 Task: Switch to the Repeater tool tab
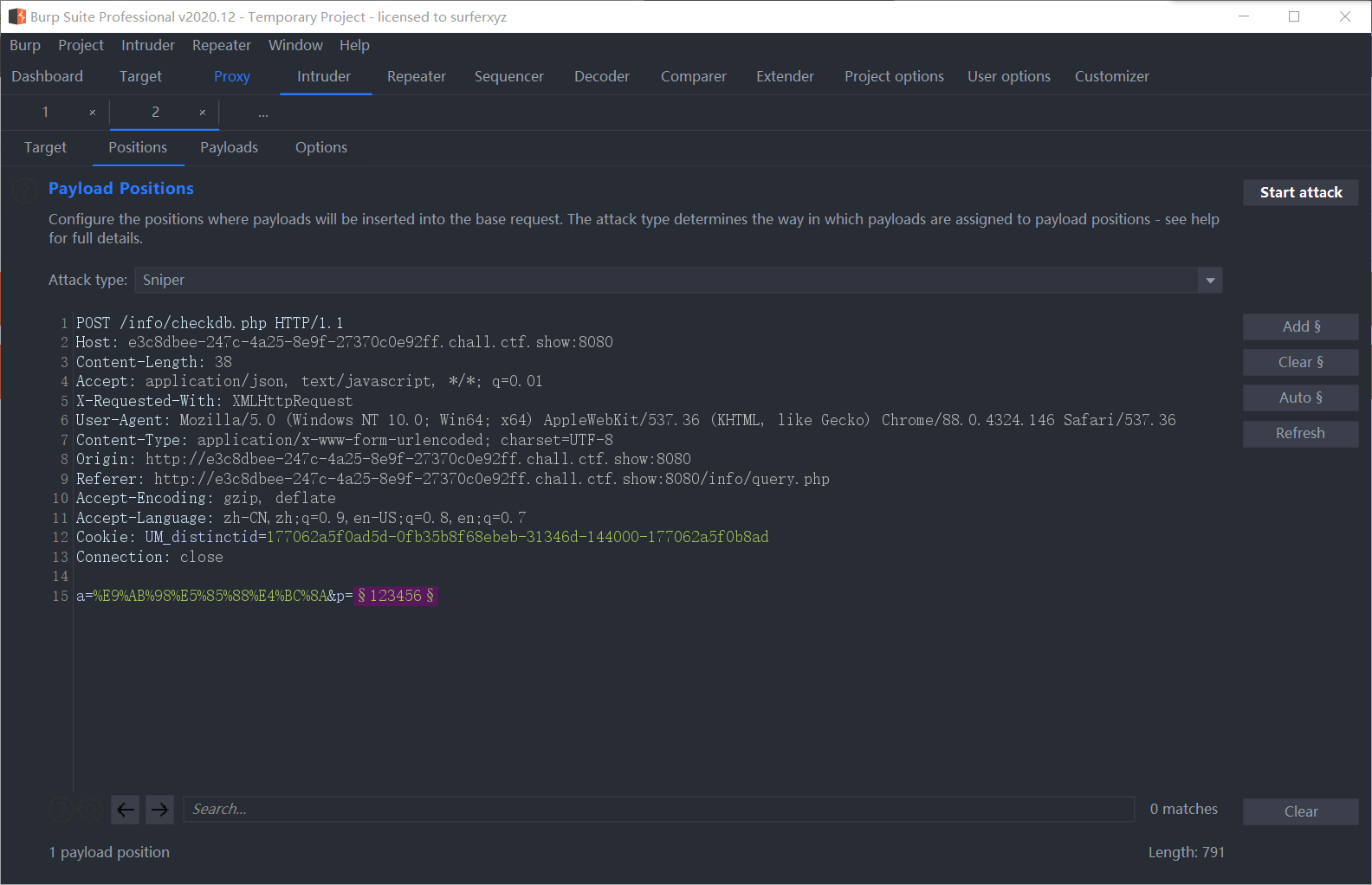pyautogui.click(x=417, y=76)
